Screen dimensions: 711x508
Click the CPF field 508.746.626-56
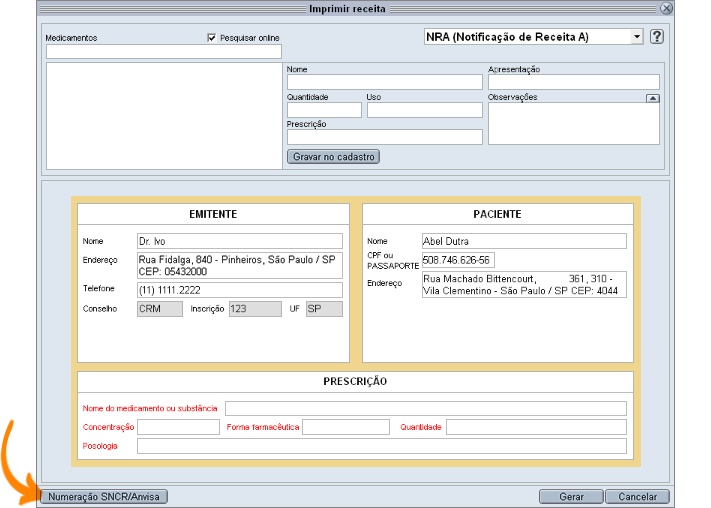point(458,260)
